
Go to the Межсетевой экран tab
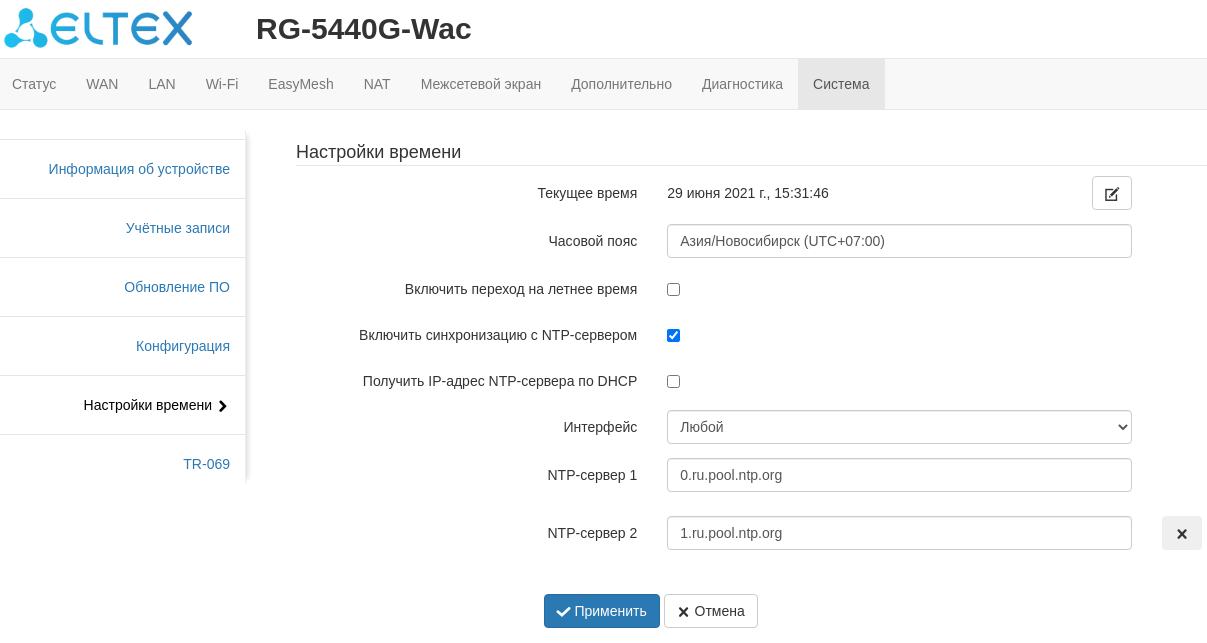[480, 84]
